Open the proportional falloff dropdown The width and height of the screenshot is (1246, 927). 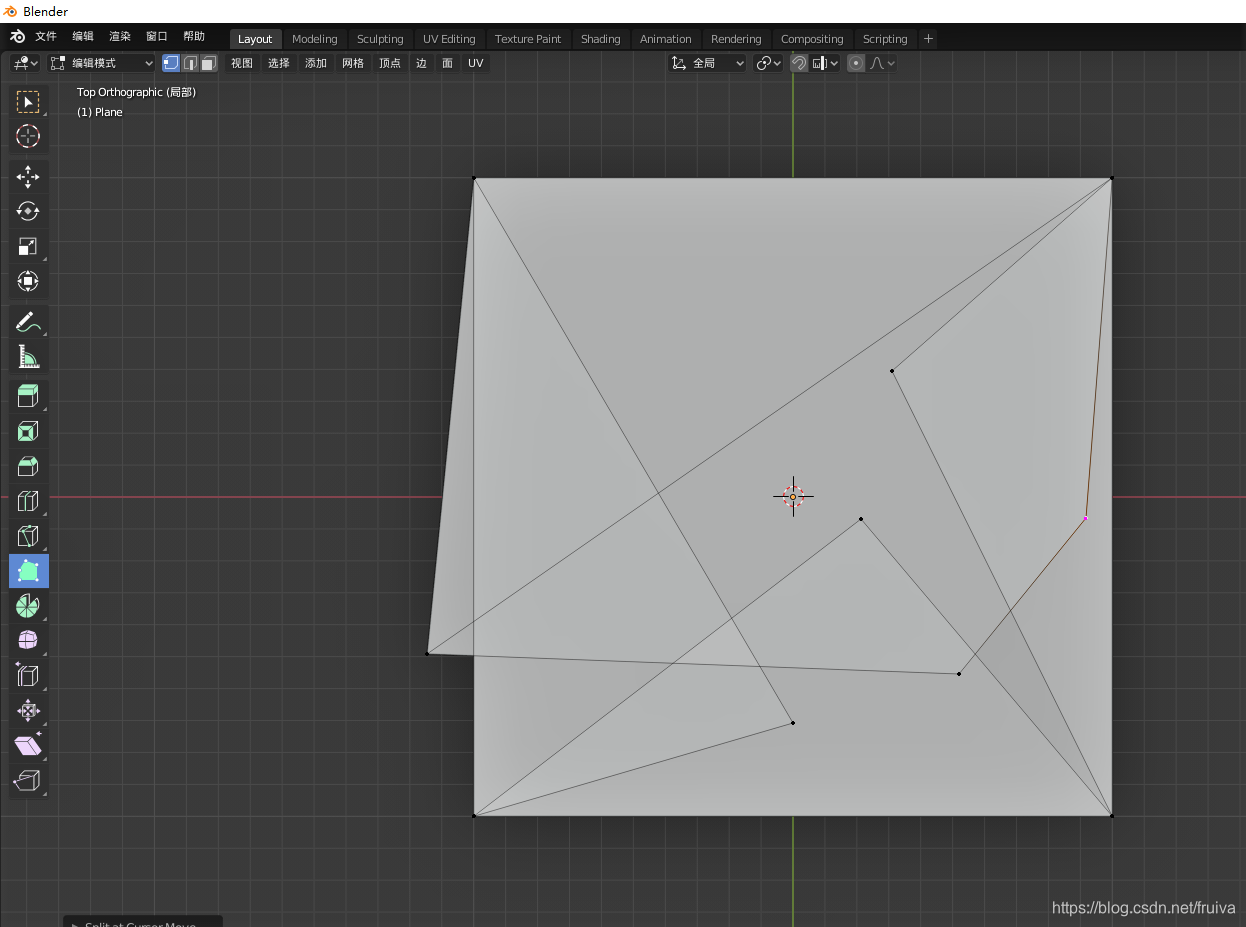click(x=882, y=63)
